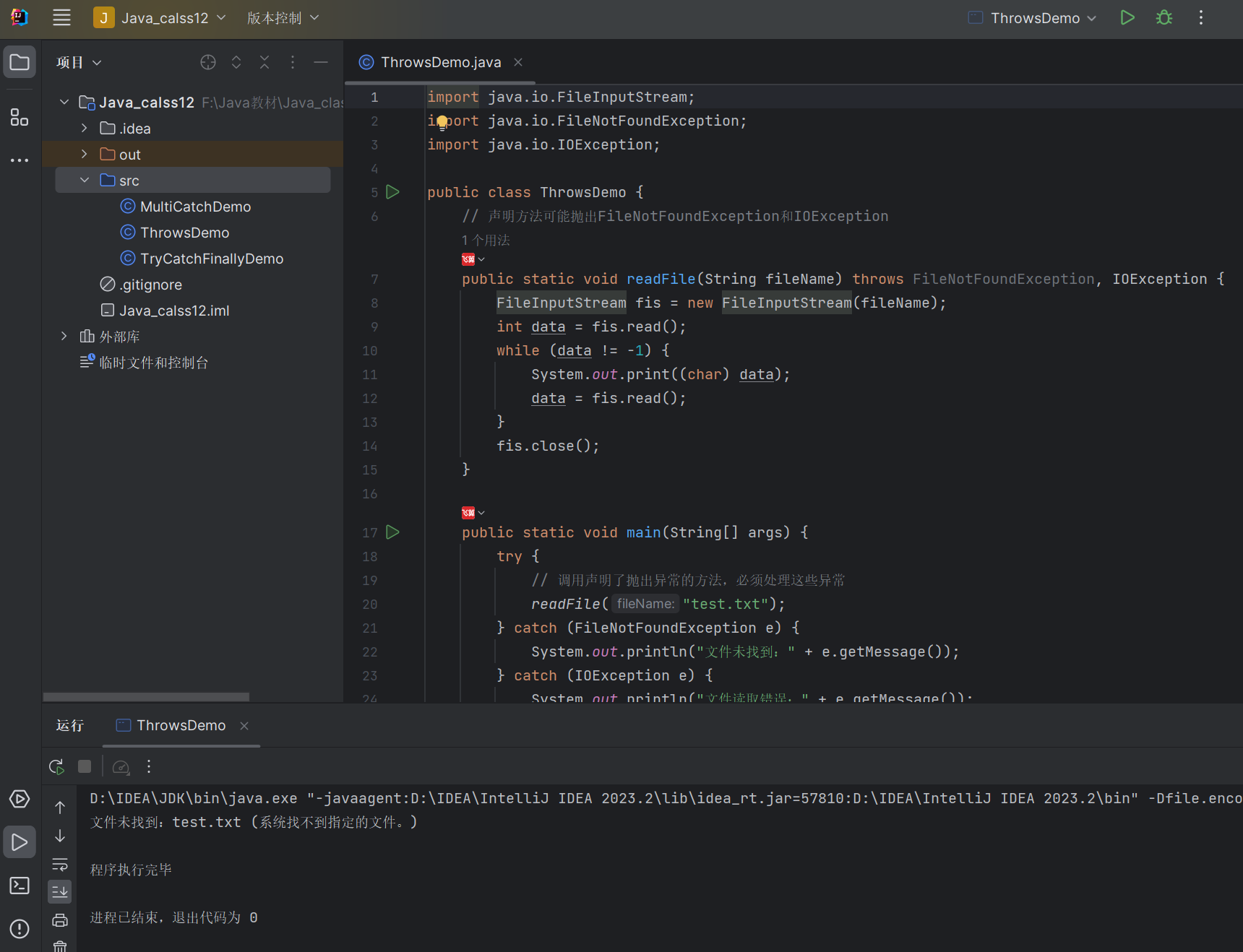Toggle the Project tool window folder icon
Screen dimensions: 1243x952
(x=20, y=63)
